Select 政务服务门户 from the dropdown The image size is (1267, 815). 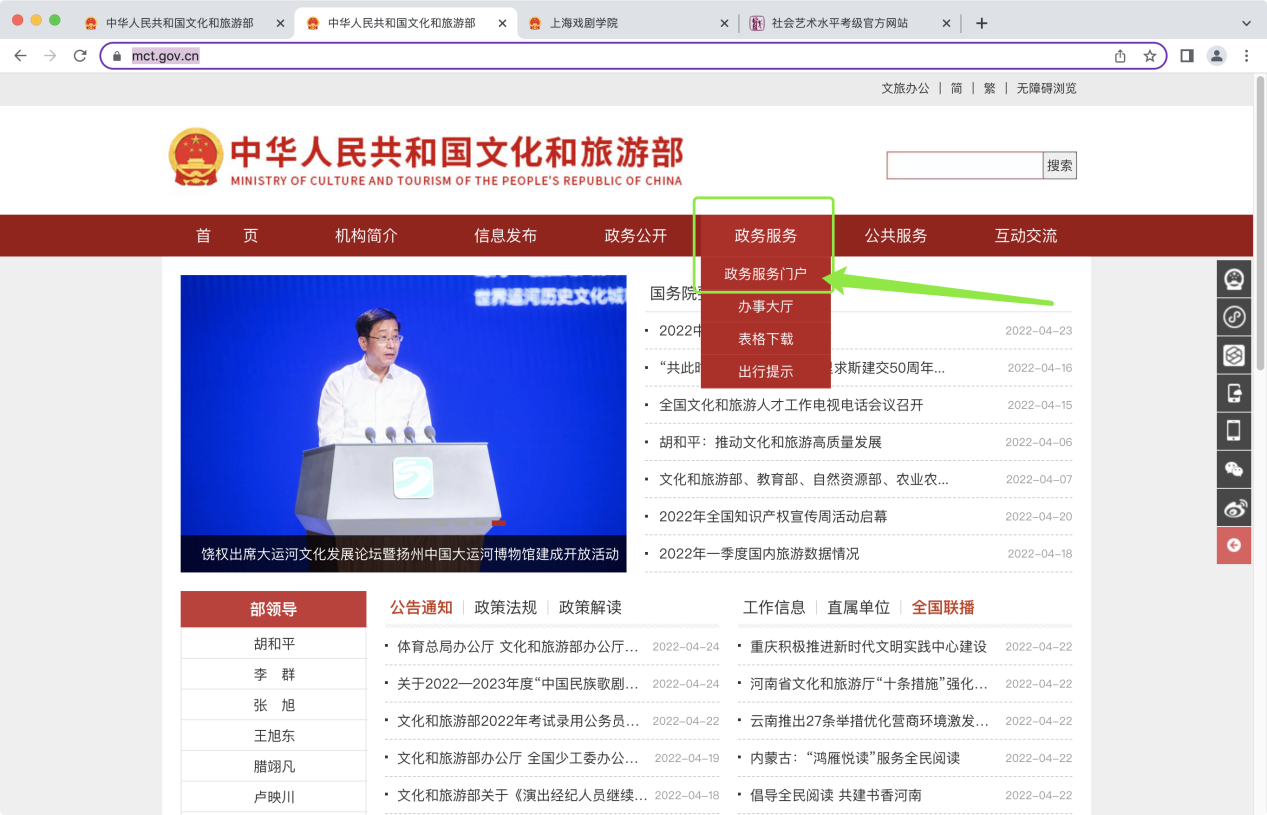[x=765, y=274]
